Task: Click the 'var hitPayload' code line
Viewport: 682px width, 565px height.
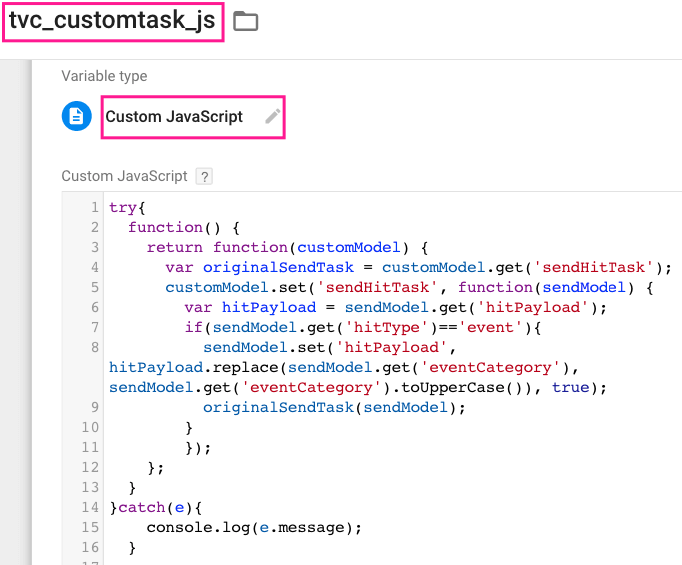Action: [395, 308]
